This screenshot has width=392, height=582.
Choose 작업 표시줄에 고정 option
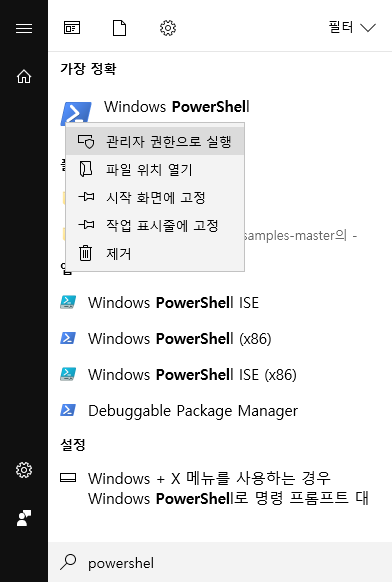click(155, 225)
